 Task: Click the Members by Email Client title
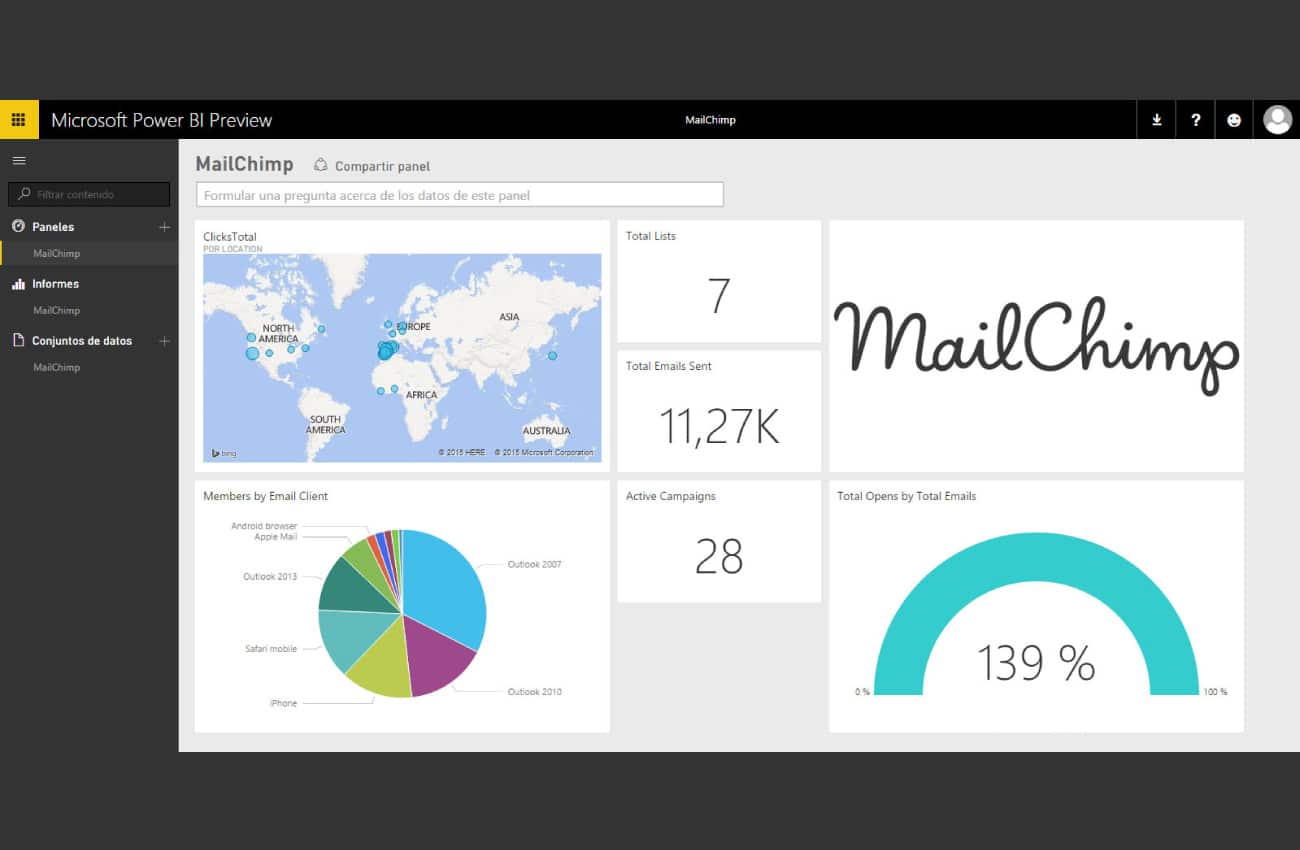(x=265, y=496)
